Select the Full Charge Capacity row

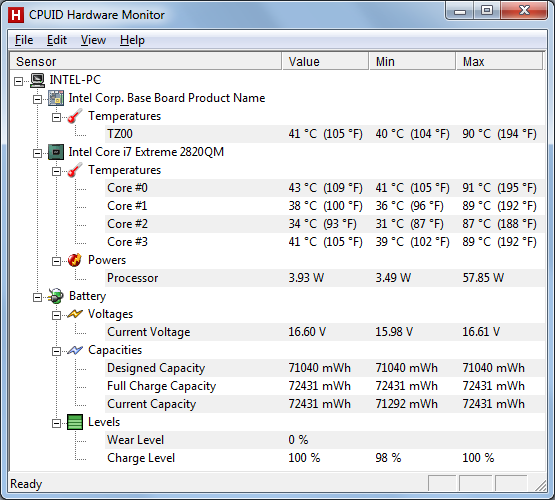point(325,386)
